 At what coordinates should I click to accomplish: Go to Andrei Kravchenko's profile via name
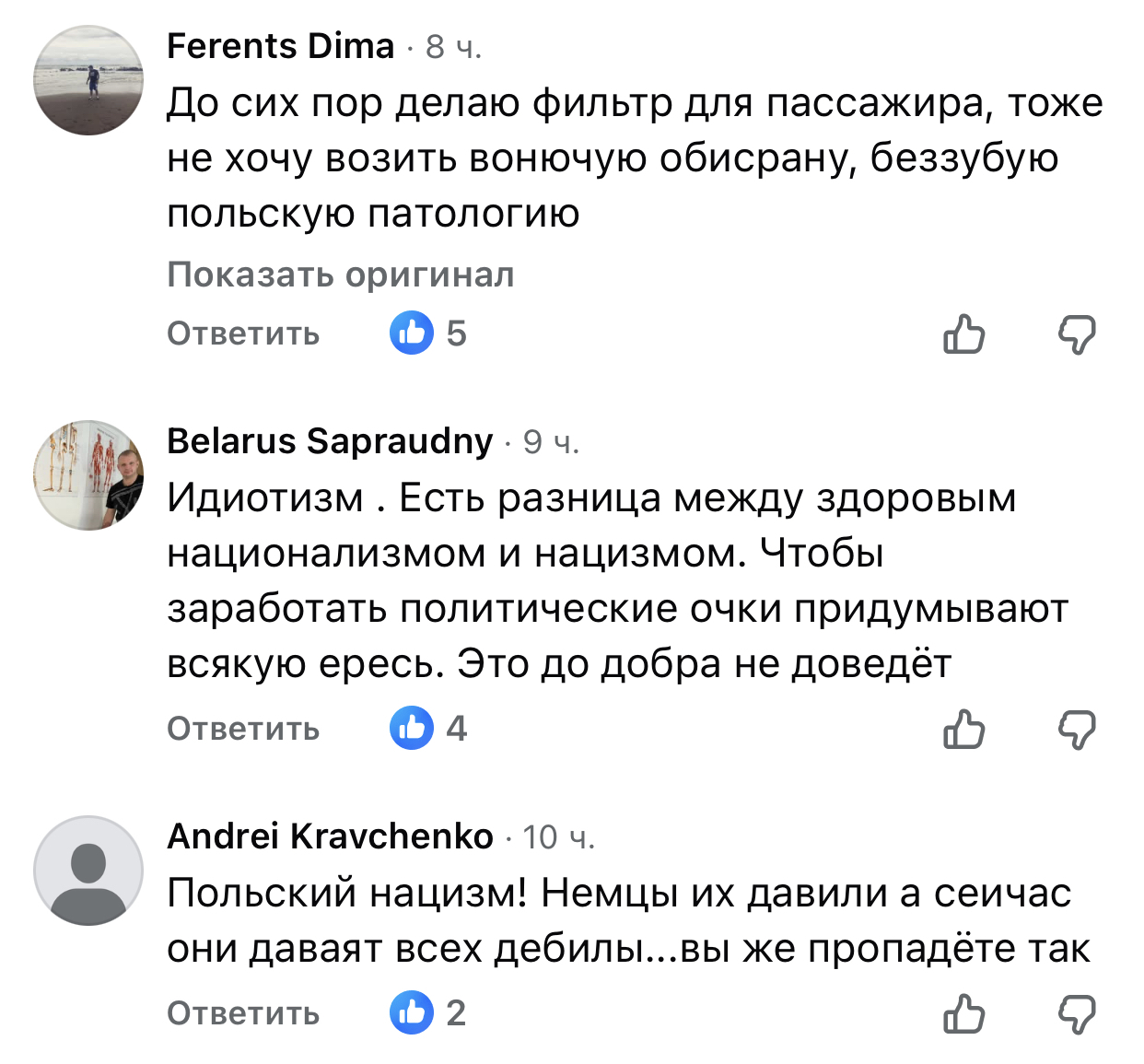click(x=330, y=836)
